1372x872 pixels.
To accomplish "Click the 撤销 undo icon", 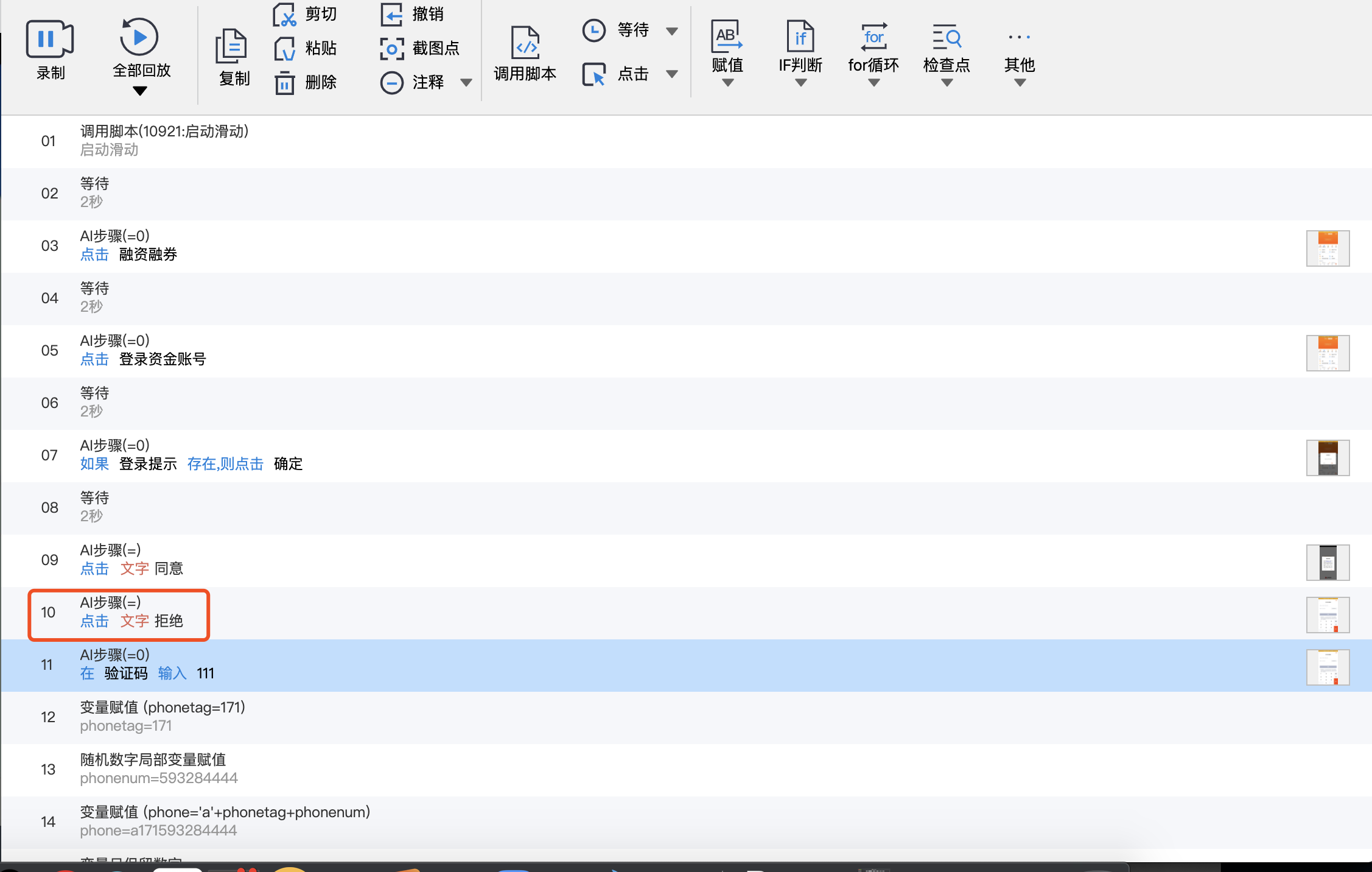I will point(391,15).
